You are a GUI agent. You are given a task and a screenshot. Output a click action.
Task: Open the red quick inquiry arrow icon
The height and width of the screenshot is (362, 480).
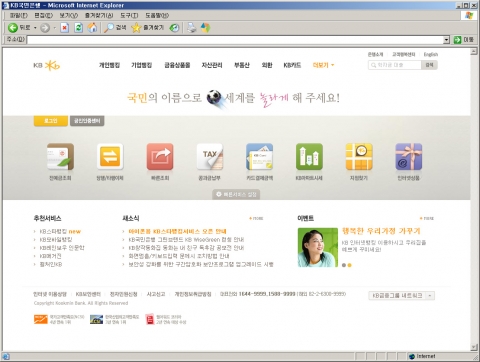coord(160,157)
